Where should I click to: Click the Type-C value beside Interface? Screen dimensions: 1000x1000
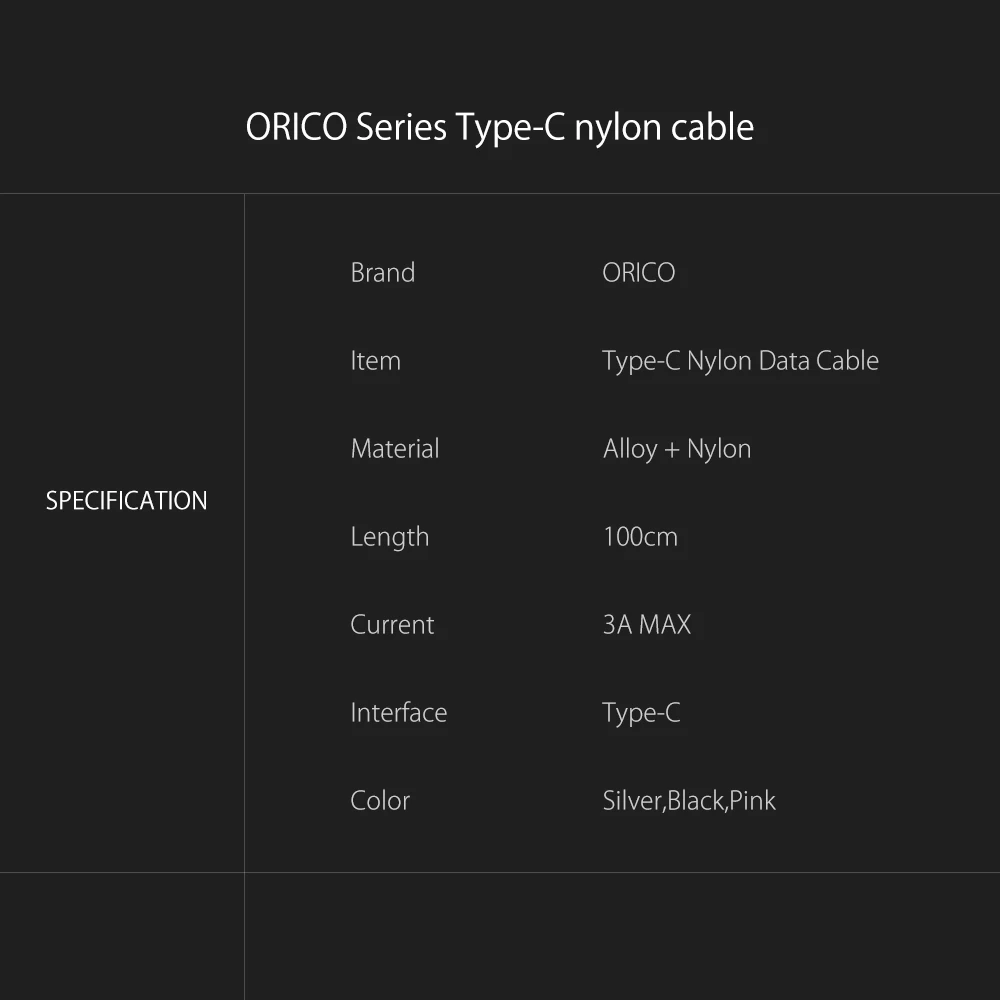tap(641, 713)
